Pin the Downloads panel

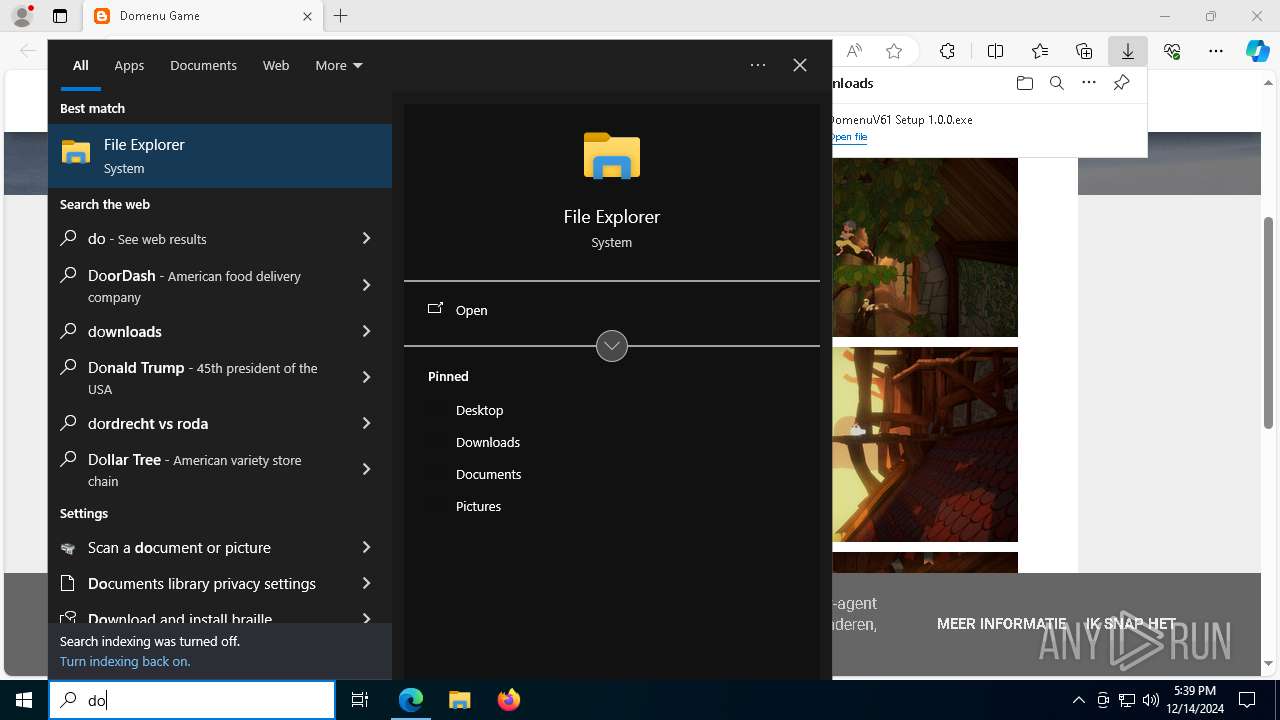tap(1121, 83)
